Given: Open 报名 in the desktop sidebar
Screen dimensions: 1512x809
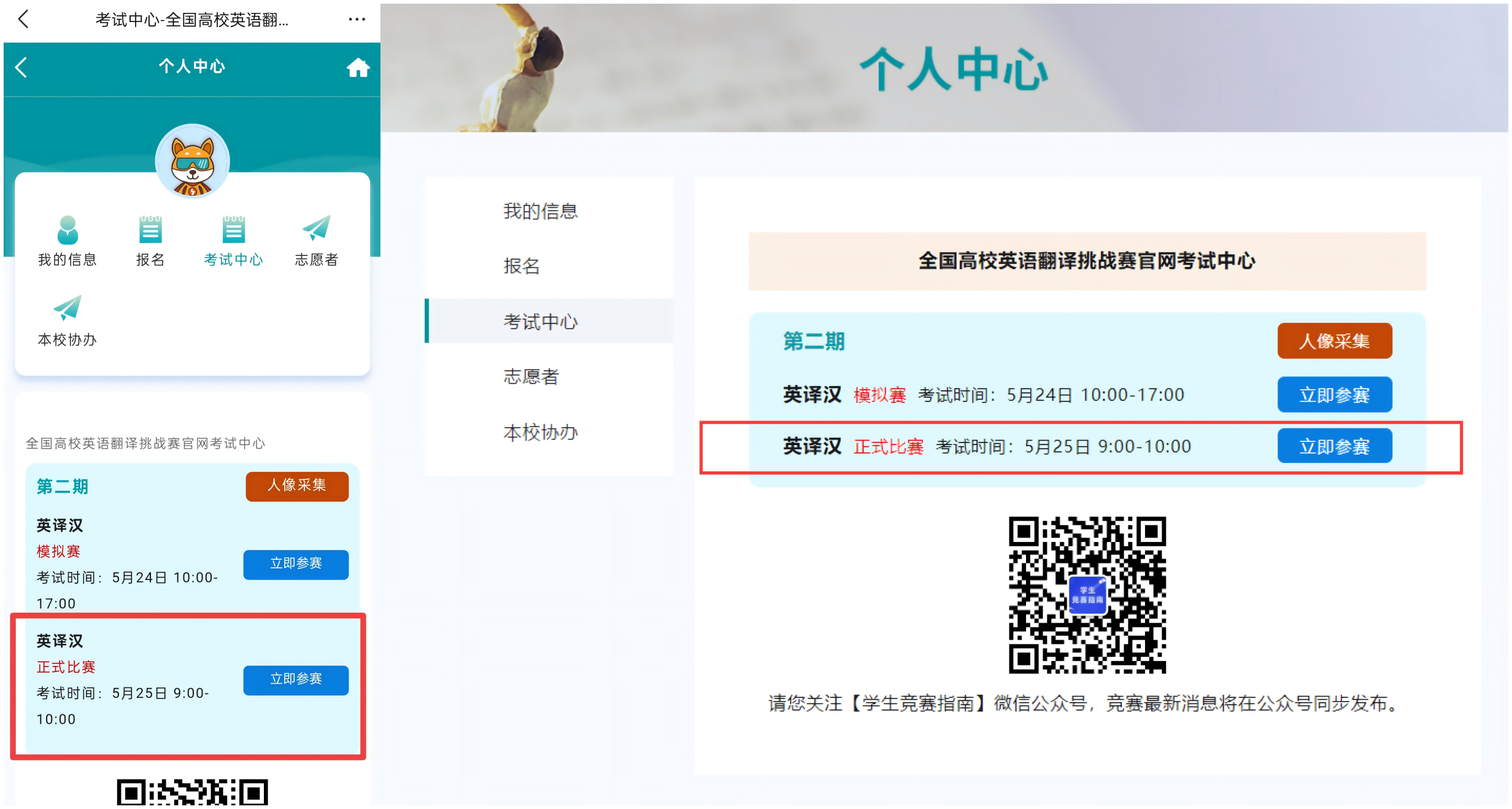Looking at the screenshot, I should click(522, 266).
